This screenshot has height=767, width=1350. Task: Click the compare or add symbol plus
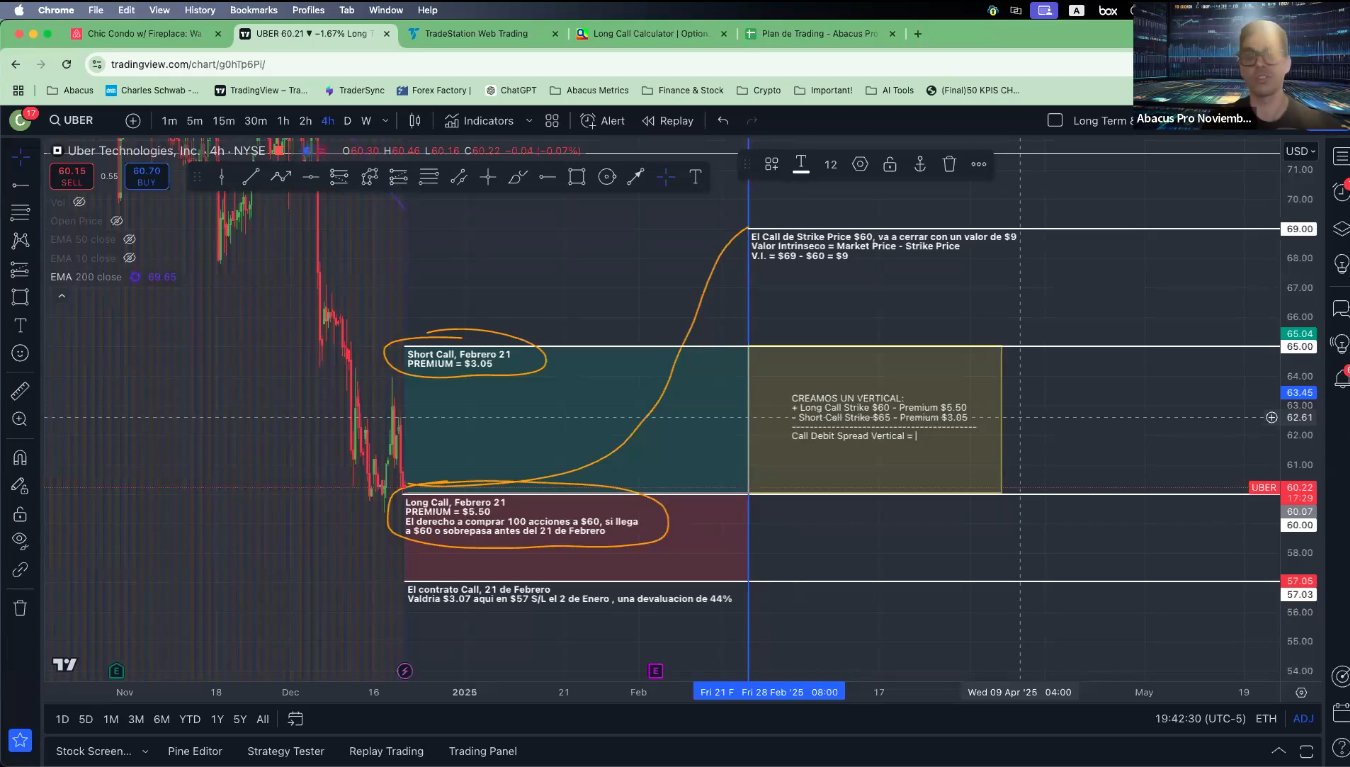tap(133, 121)
